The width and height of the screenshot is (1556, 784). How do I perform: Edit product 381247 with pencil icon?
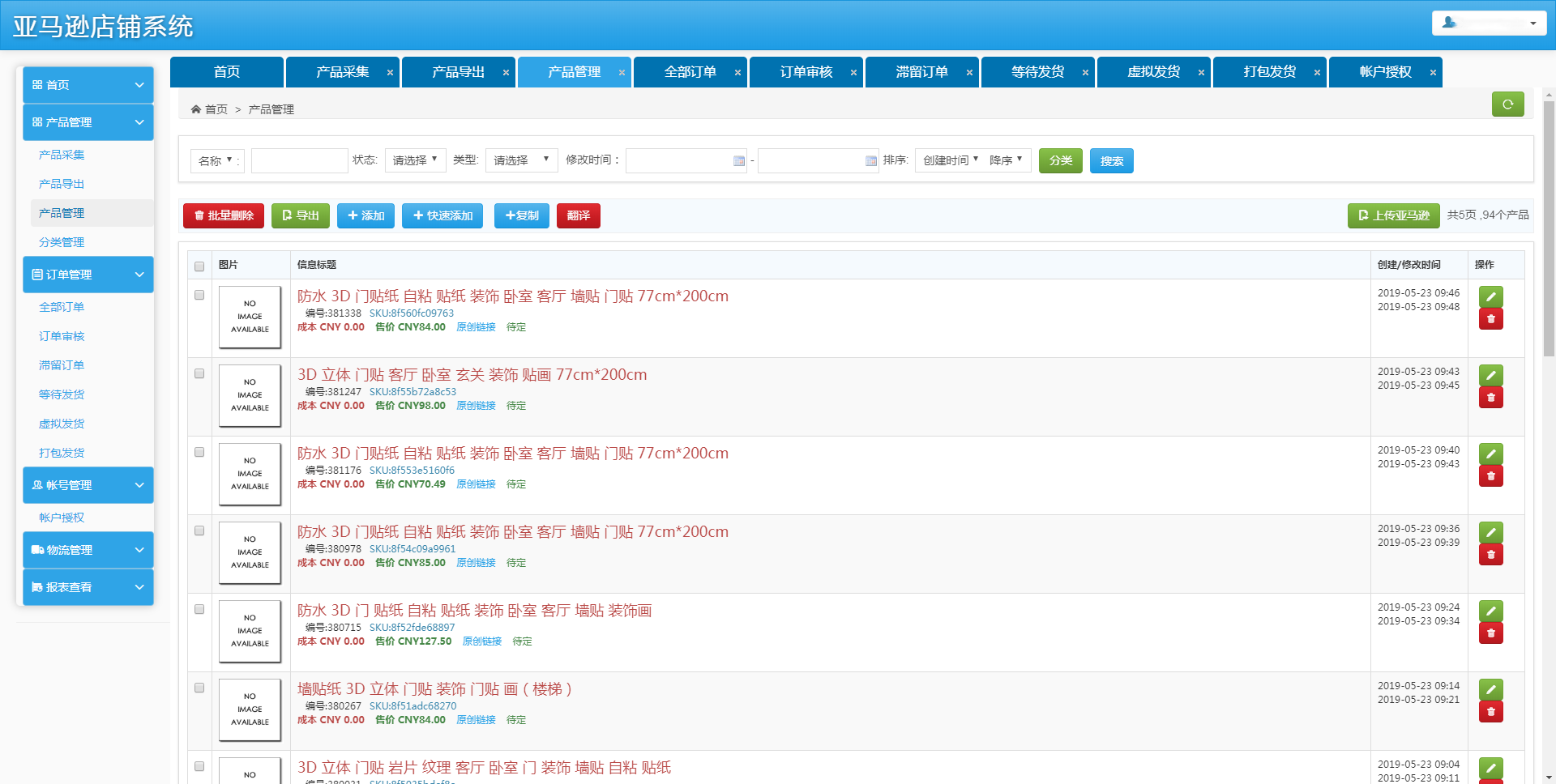1490,375
